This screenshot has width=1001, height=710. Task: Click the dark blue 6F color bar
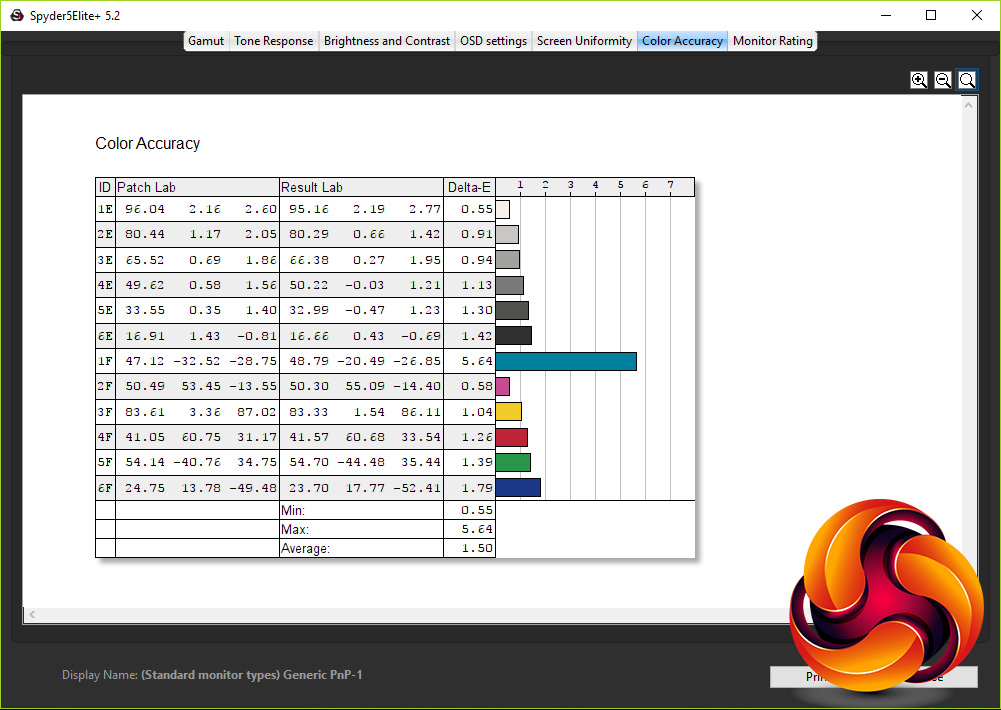click(x=518, y=487)
